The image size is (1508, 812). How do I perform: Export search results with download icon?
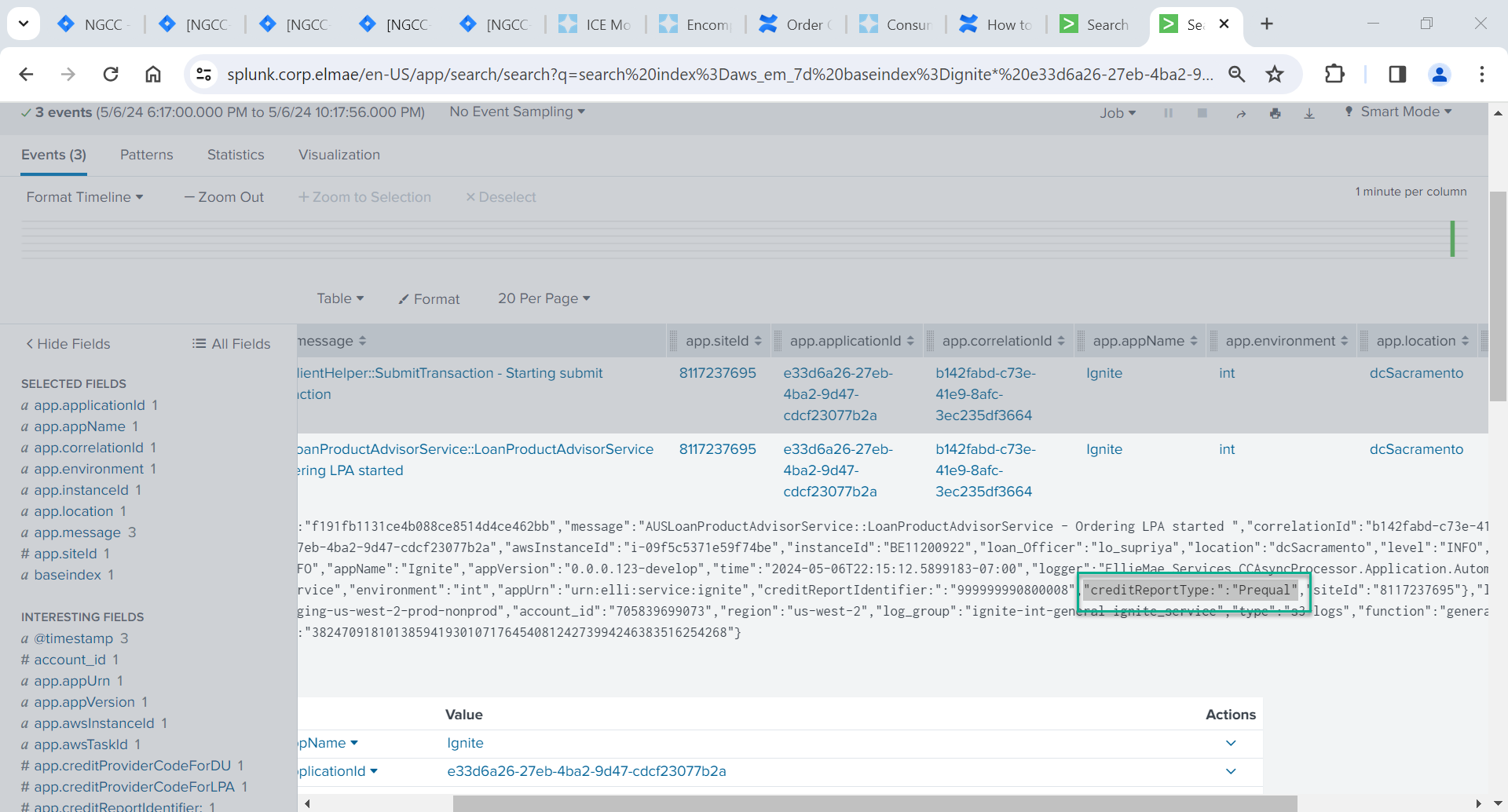pos(1309,113)
